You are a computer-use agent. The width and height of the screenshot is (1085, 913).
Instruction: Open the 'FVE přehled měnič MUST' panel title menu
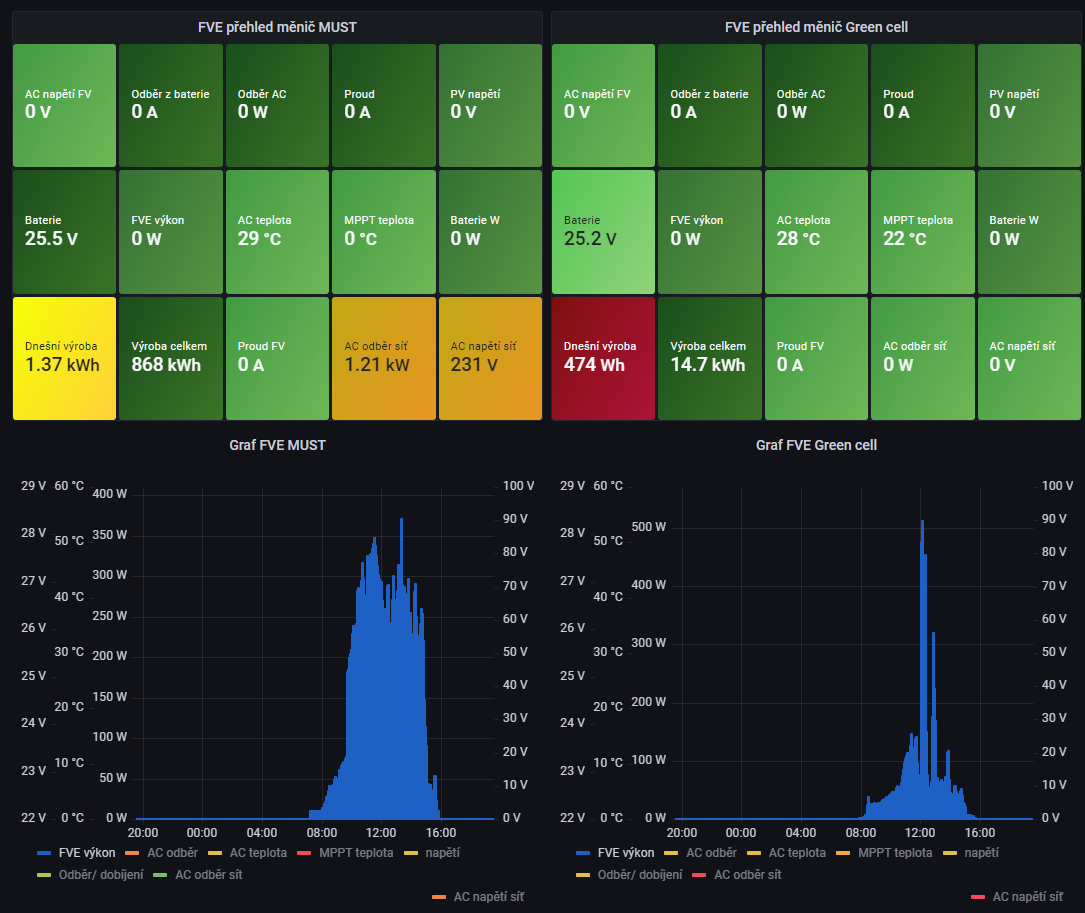click(x=277, y=27)
